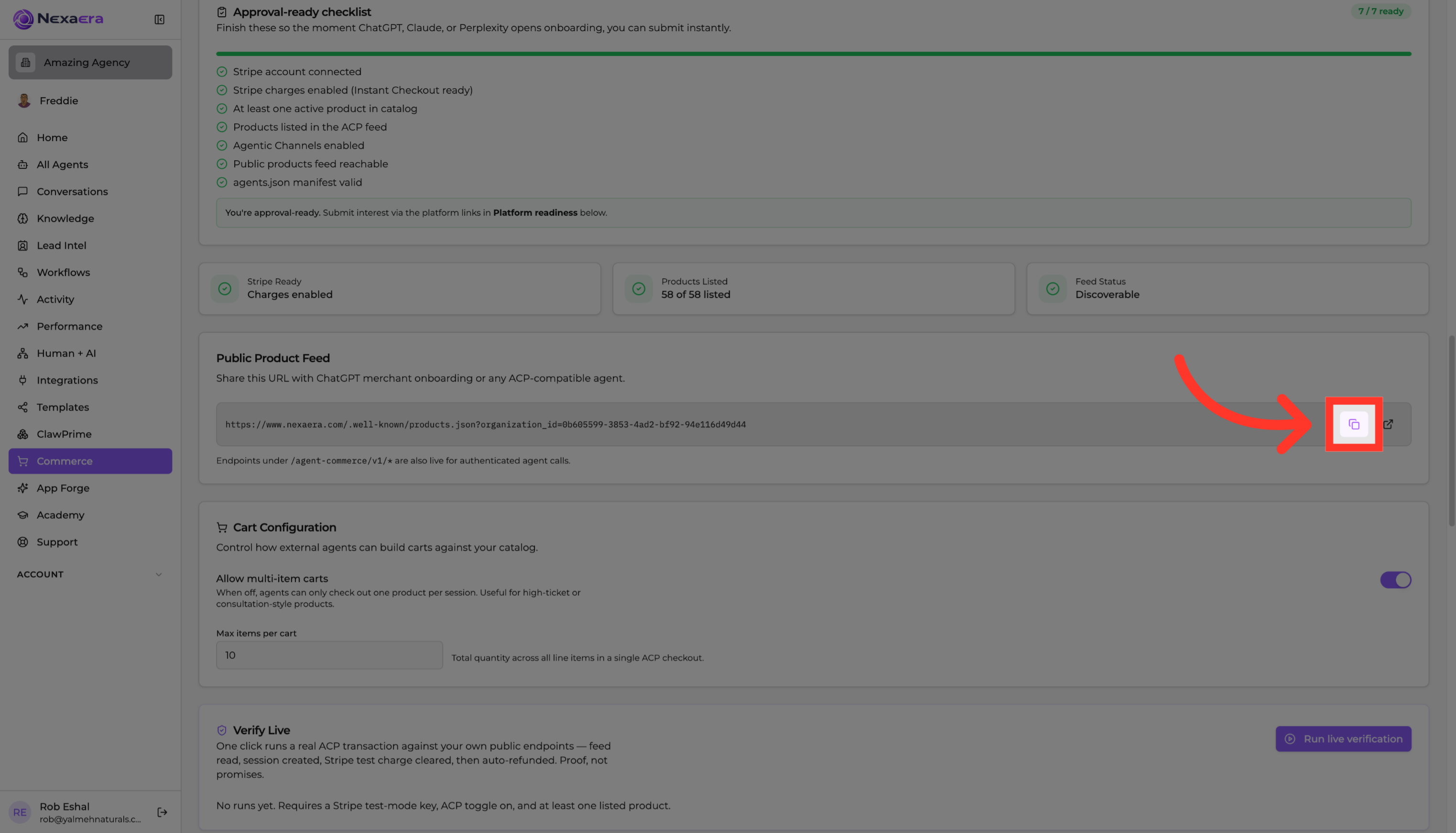Click the Stripe Ready checkmark icon

tap(225, 289)
